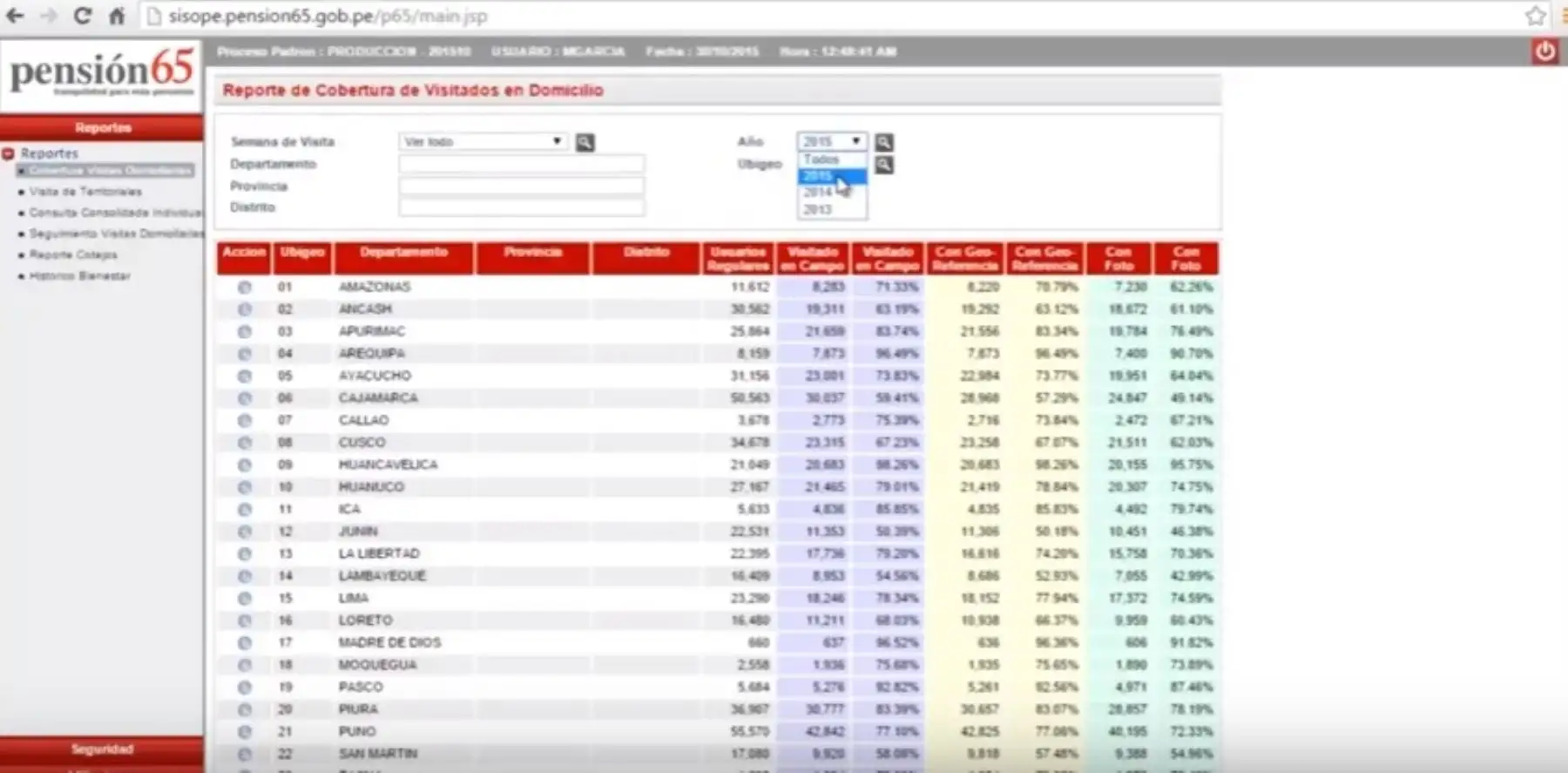Select action radio for CALLAO row
1568x773 pixels.
[244, 420]
